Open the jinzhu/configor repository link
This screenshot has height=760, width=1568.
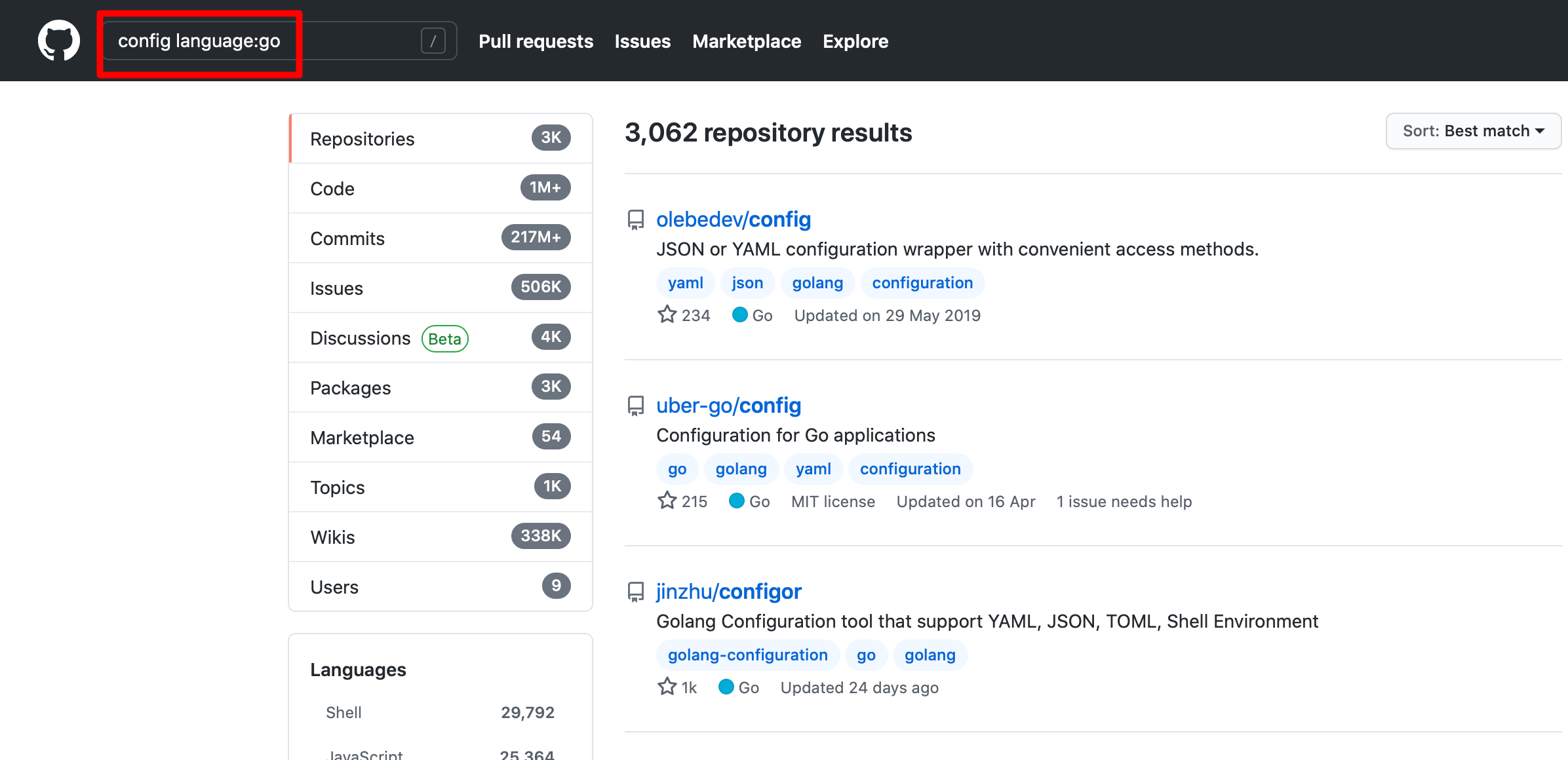pos(728,592)
